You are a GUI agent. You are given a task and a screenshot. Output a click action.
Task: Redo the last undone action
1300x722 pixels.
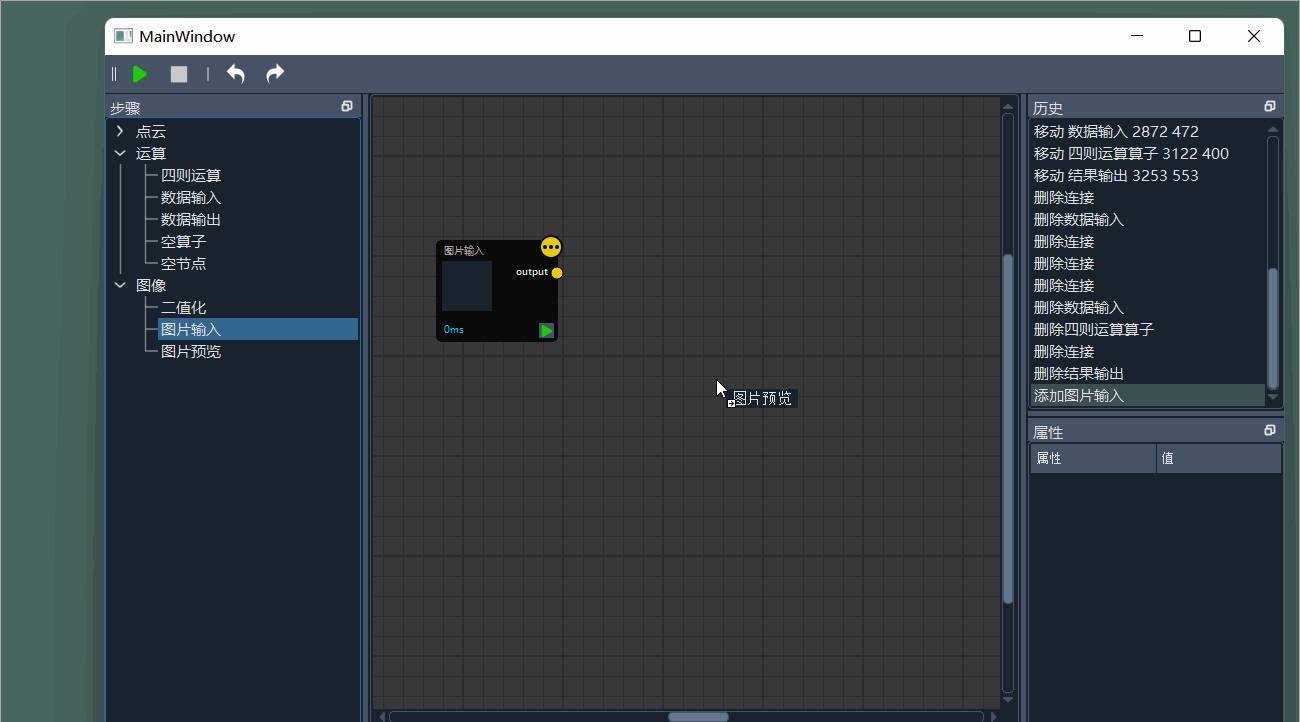pyautogui.click(x=275, y=74)
